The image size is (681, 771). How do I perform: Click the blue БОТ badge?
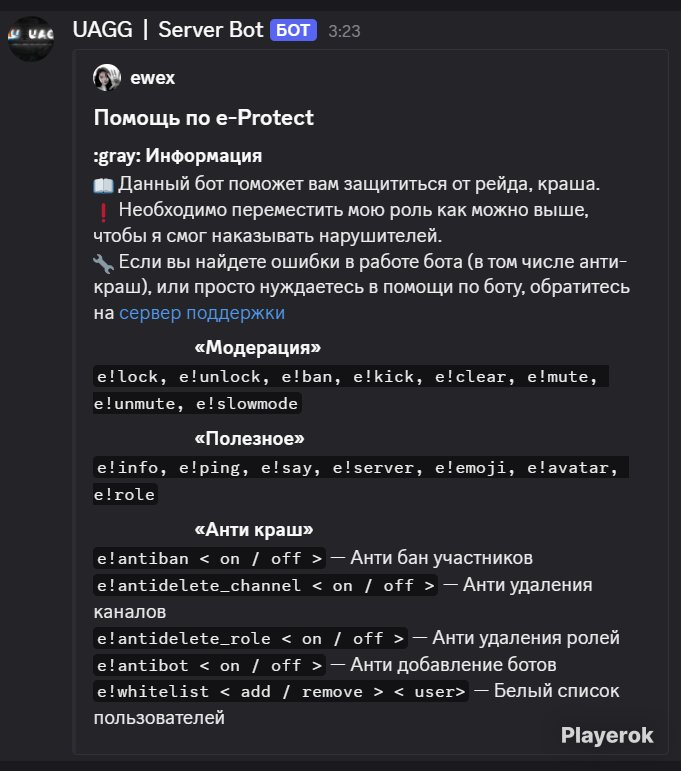click(293, 30)
